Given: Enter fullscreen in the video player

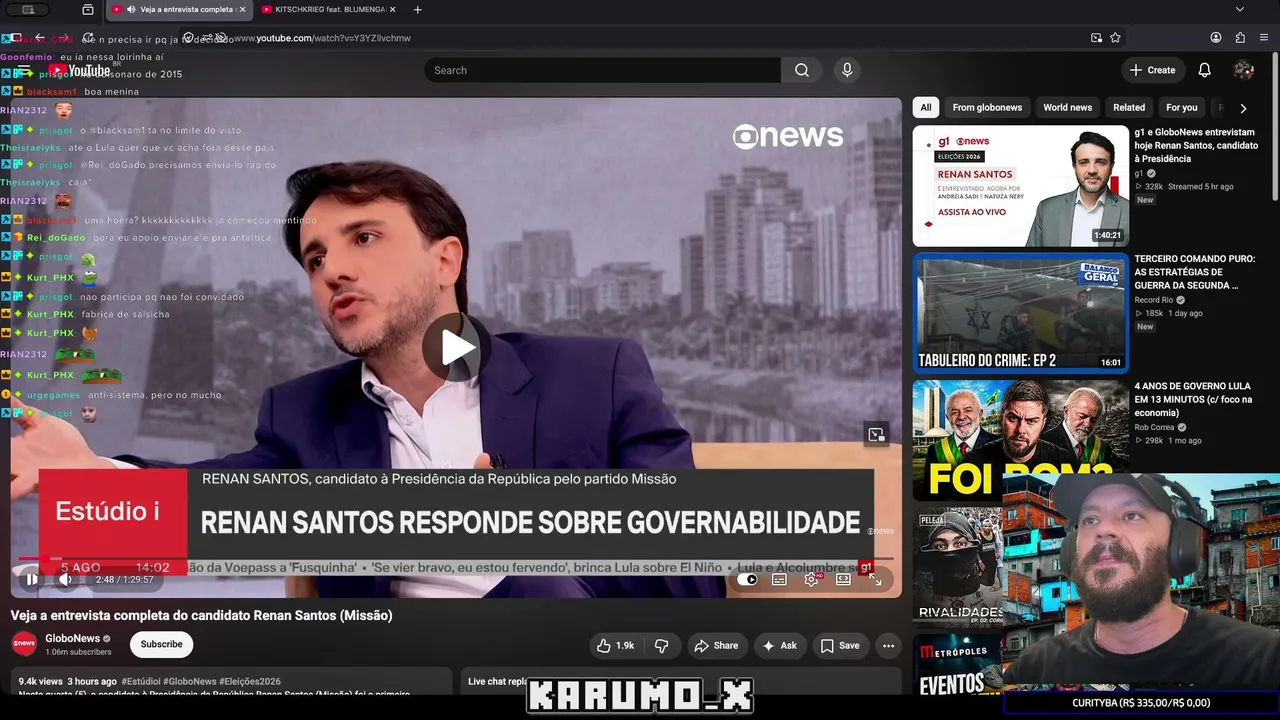Looking at the screenshot, I should pyautogui.click(x=875, y=579).
